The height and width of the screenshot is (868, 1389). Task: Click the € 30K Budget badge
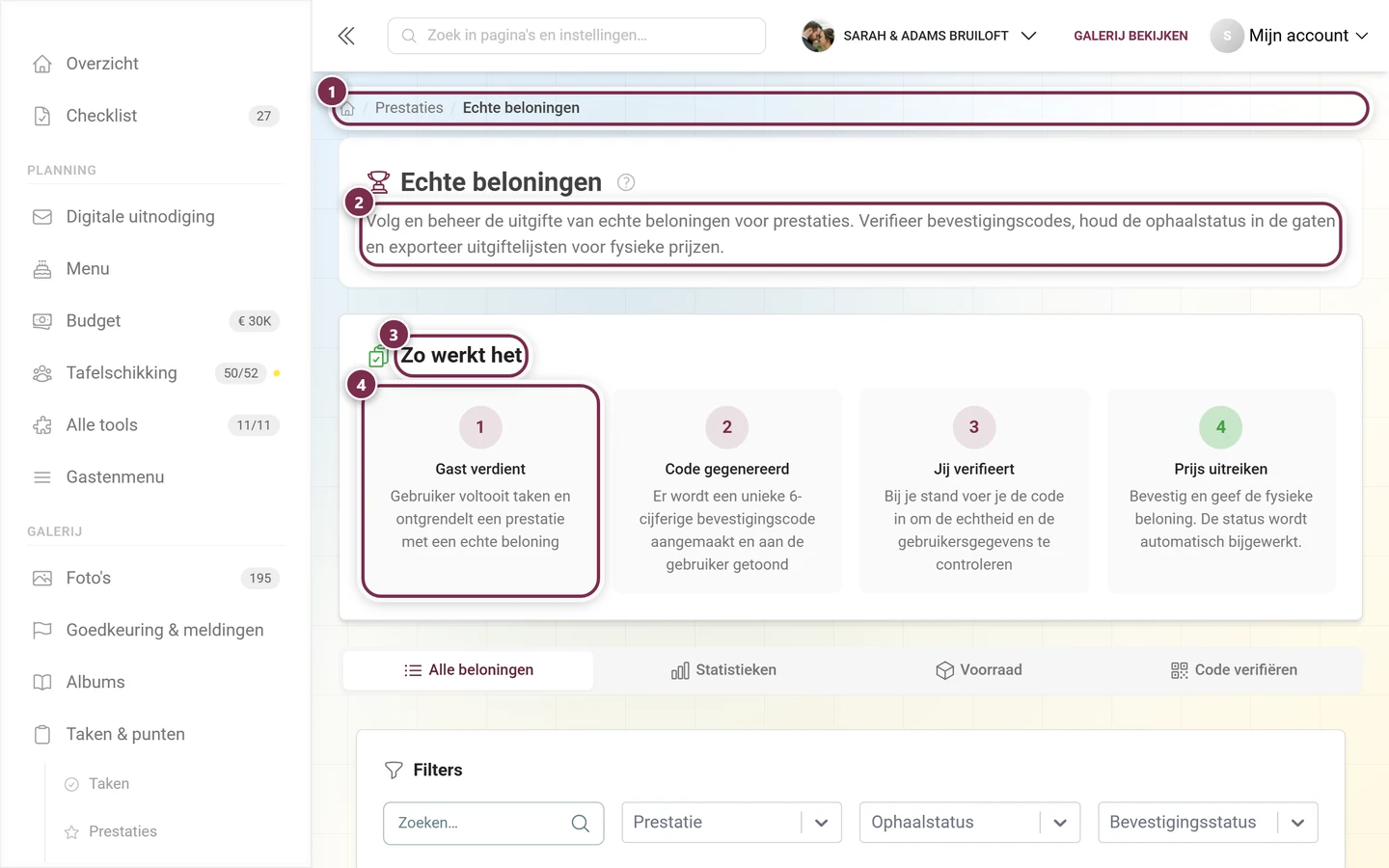point(255,321)
